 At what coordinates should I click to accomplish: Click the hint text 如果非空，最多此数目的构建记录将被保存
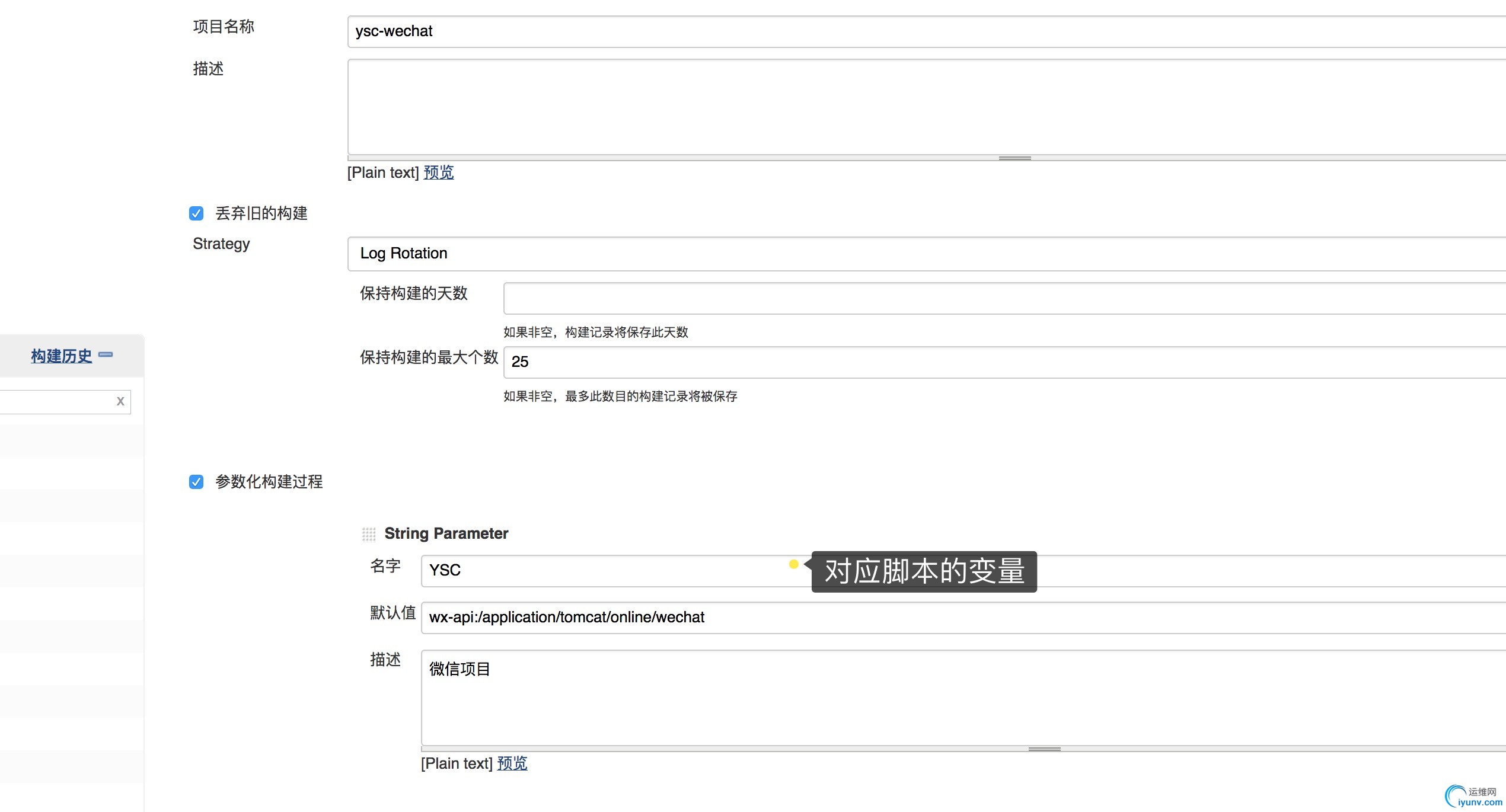click(620, 397)
